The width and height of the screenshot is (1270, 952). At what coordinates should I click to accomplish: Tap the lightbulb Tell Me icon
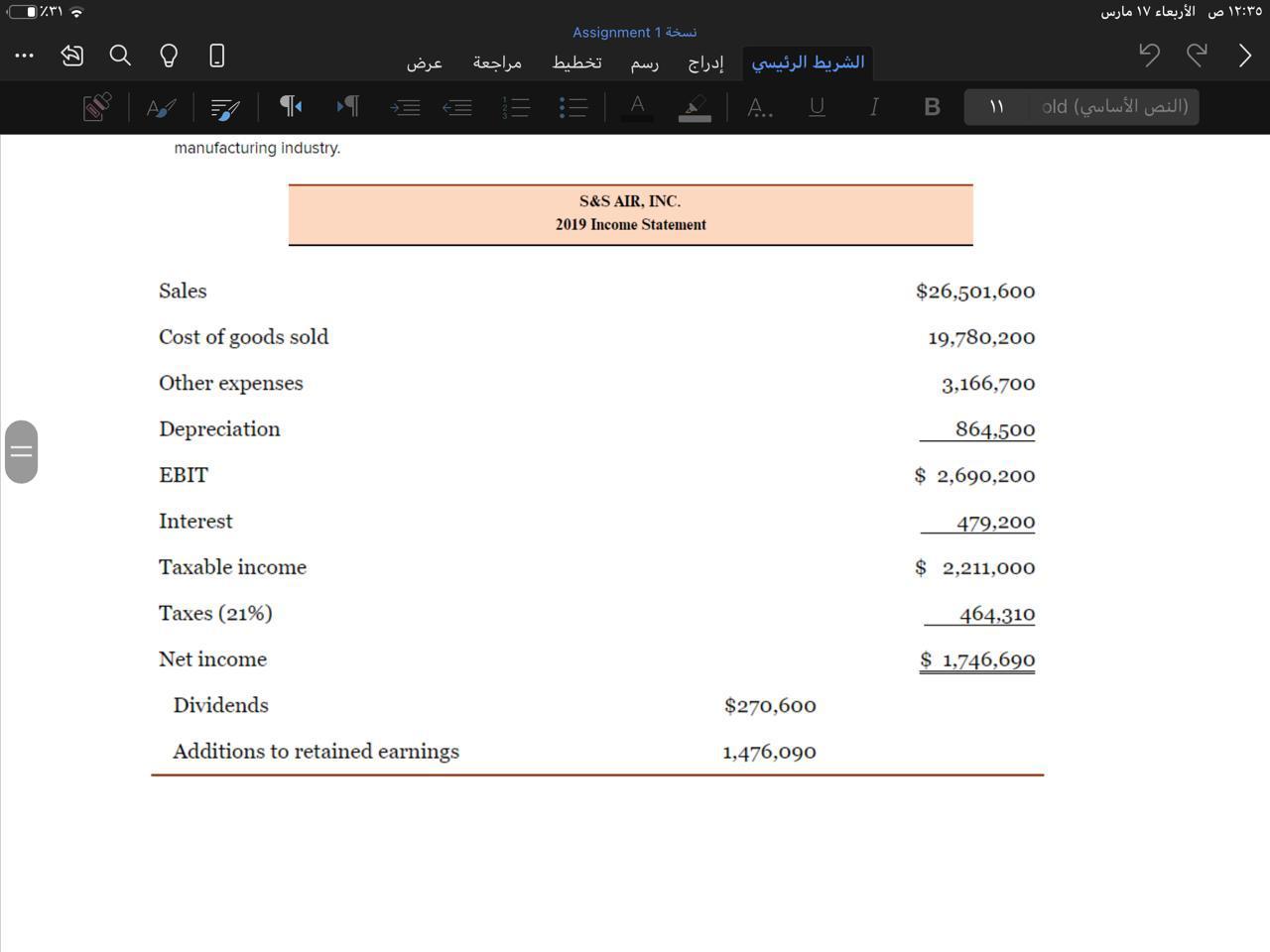[x=169, y=56]
